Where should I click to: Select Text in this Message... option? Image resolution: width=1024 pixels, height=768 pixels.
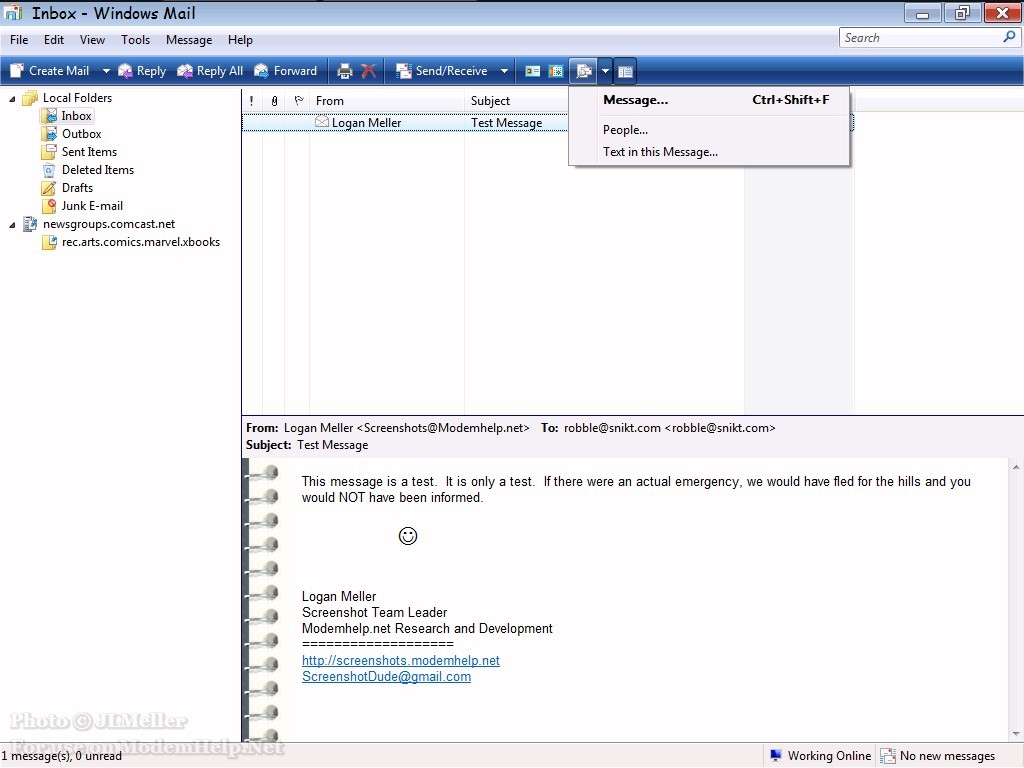pyautogui.click(x=709, y=152)
